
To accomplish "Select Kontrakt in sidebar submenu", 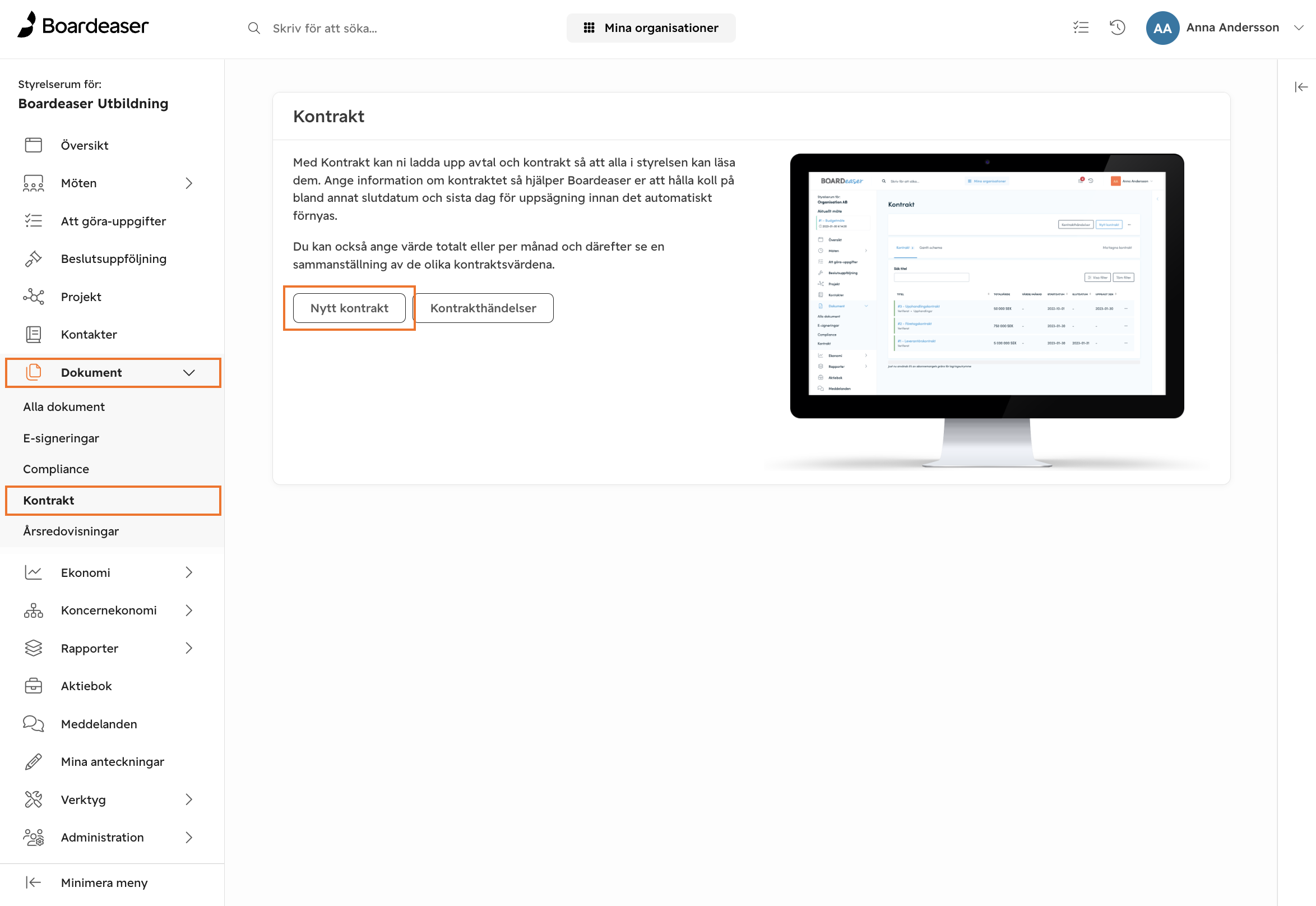I will [x=113, y=501].
